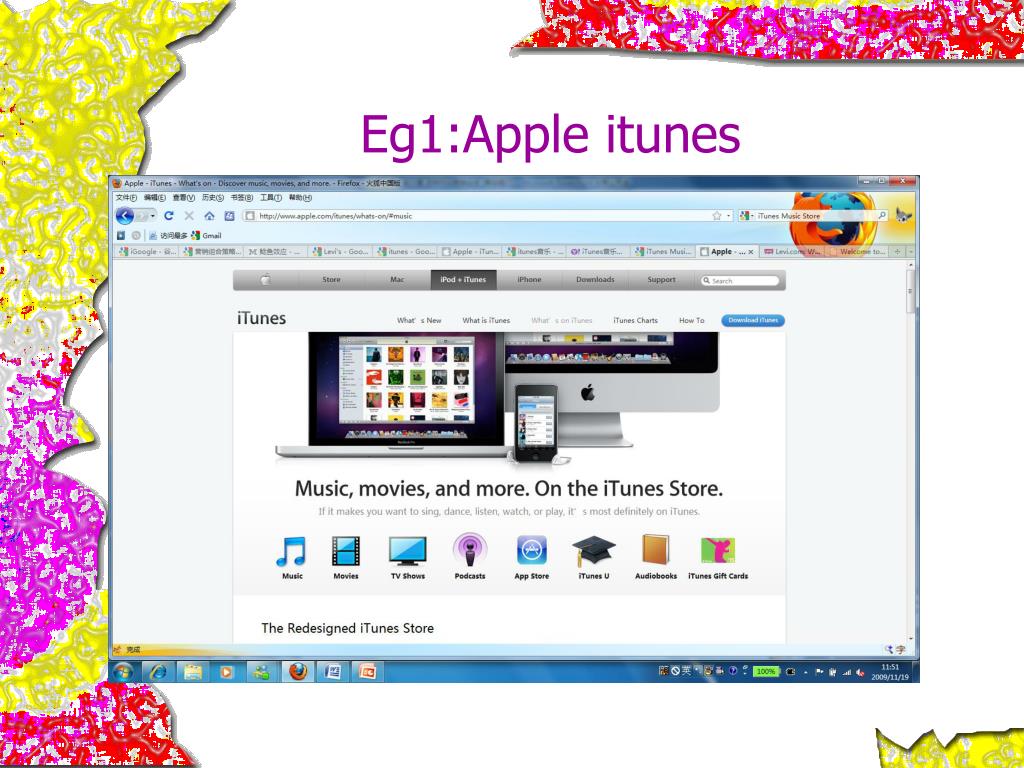Click the iTunes Gift Cards icon
Image resolution: width=1024 pixels, height=768 pixels.
[x=718, y=551]
